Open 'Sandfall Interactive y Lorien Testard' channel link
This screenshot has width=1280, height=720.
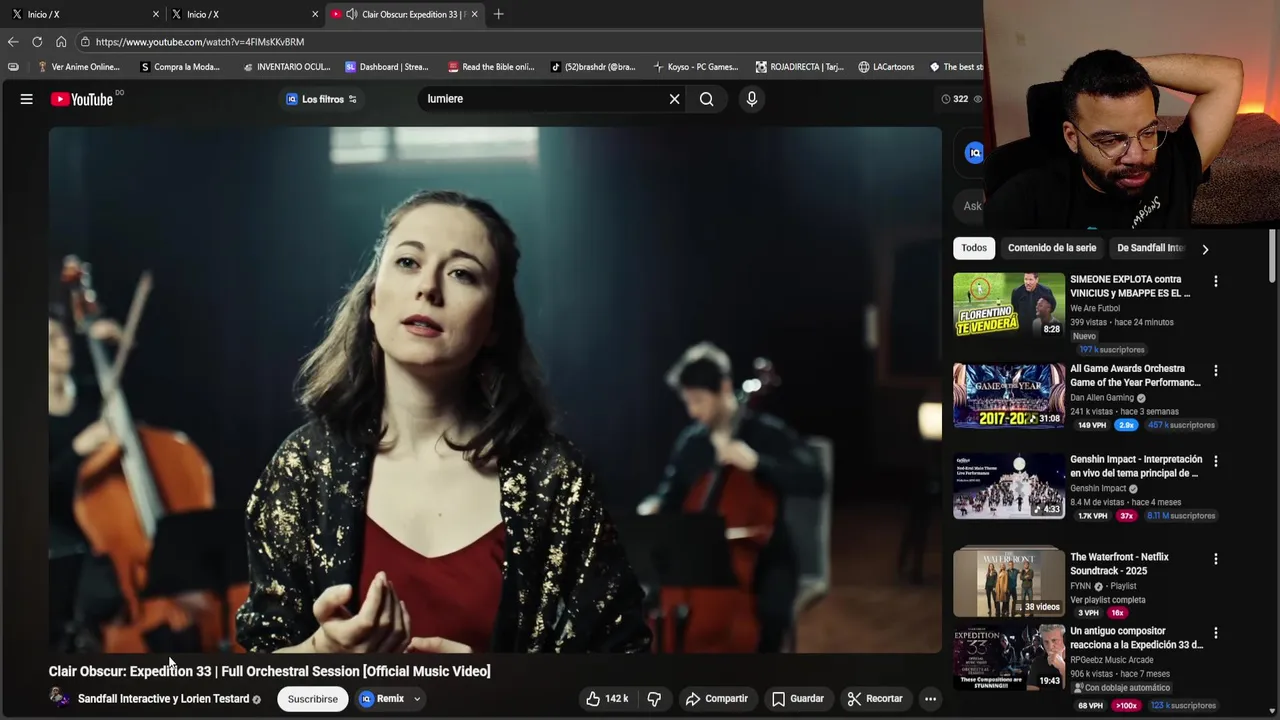tap(163, 699)
